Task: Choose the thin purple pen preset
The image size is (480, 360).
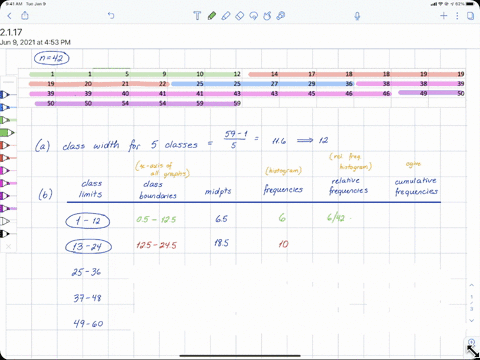Action: pyautogui.click(x=6, y=196)
